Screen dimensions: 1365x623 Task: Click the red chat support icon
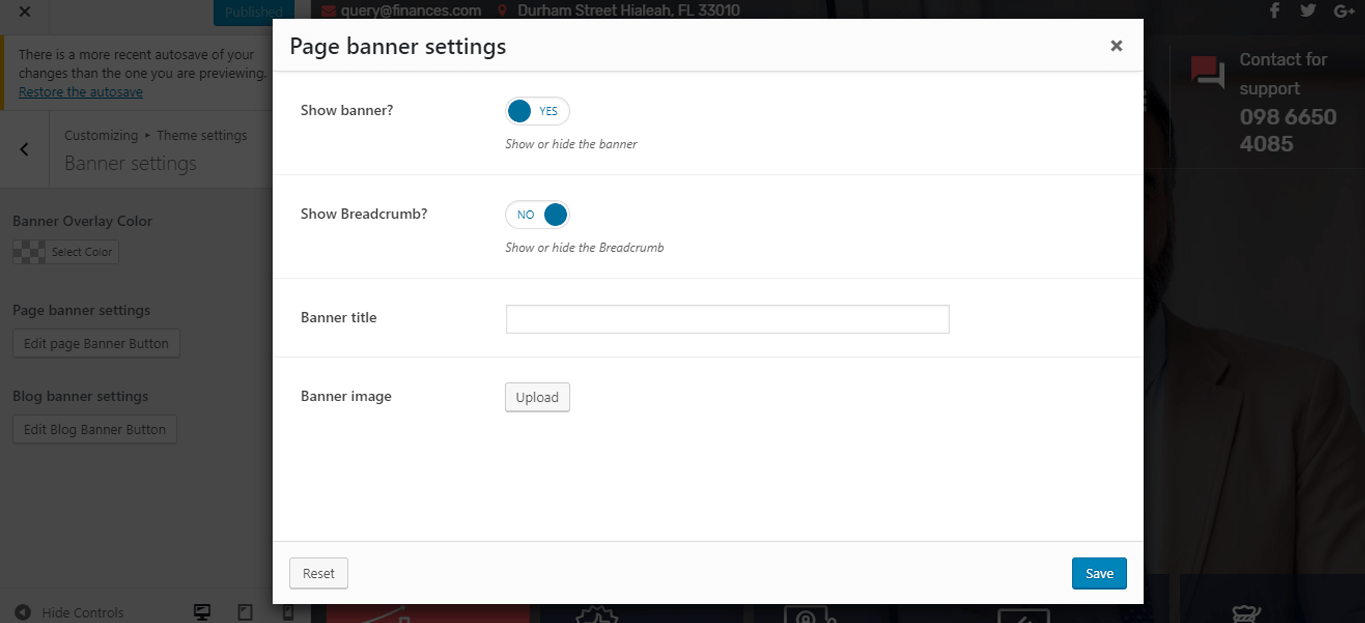[1208, 73]
